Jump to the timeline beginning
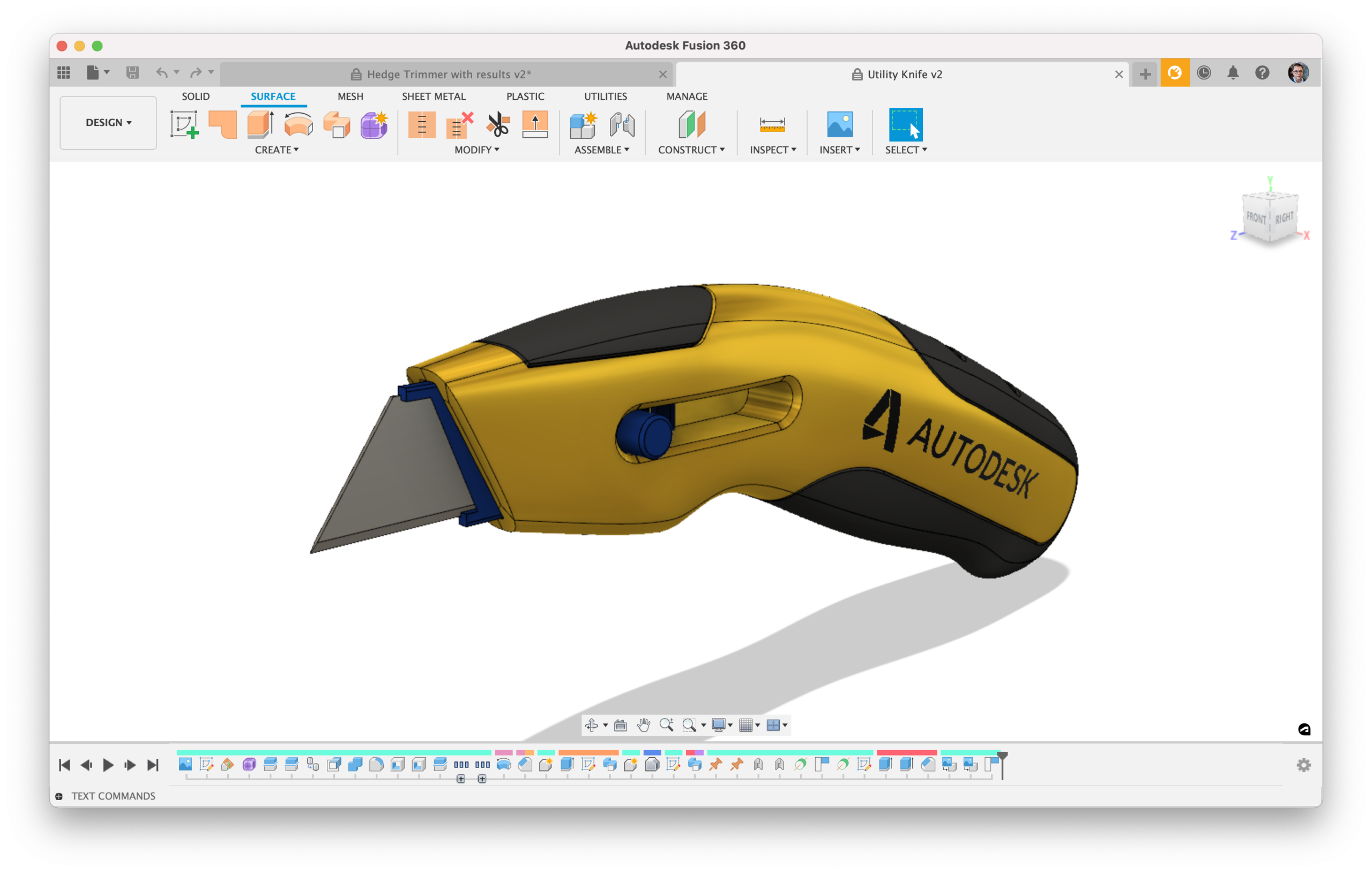 (x=64, y=765)
